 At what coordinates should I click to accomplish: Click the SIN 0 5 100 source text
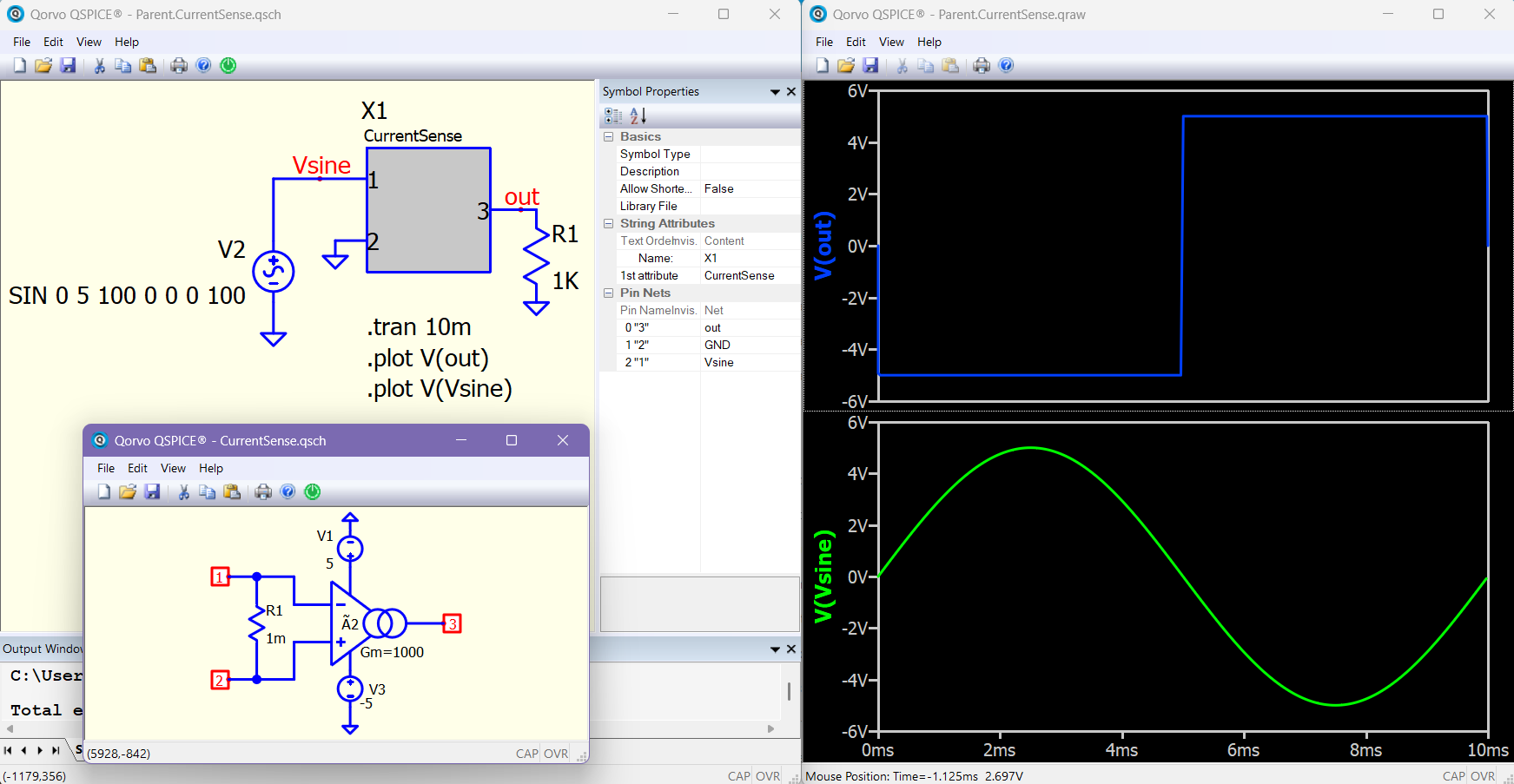coord(127,295)
